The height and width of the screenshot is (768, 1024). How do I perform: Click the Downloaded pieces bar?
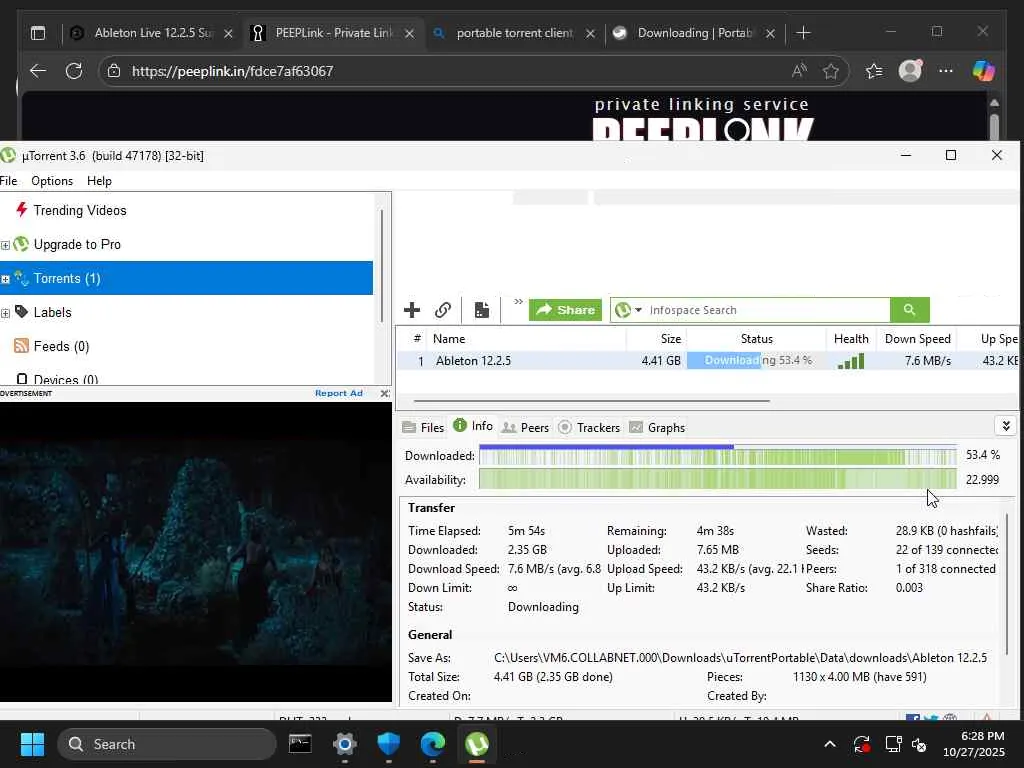point(718,455)
